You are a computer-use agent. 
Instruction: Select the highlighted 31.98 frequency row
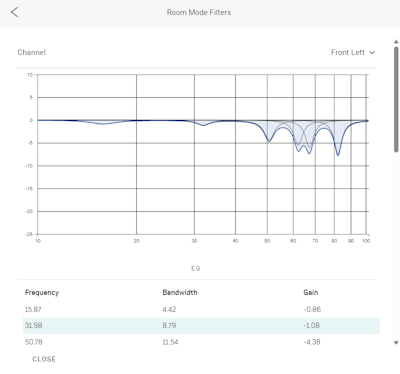point(201,325)
